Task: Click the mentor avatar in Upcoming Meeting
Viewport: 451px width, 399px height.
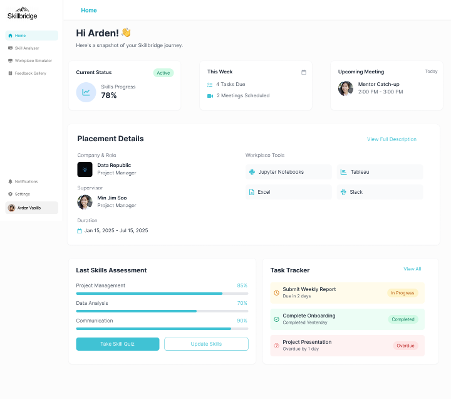Action: point(346,88)
